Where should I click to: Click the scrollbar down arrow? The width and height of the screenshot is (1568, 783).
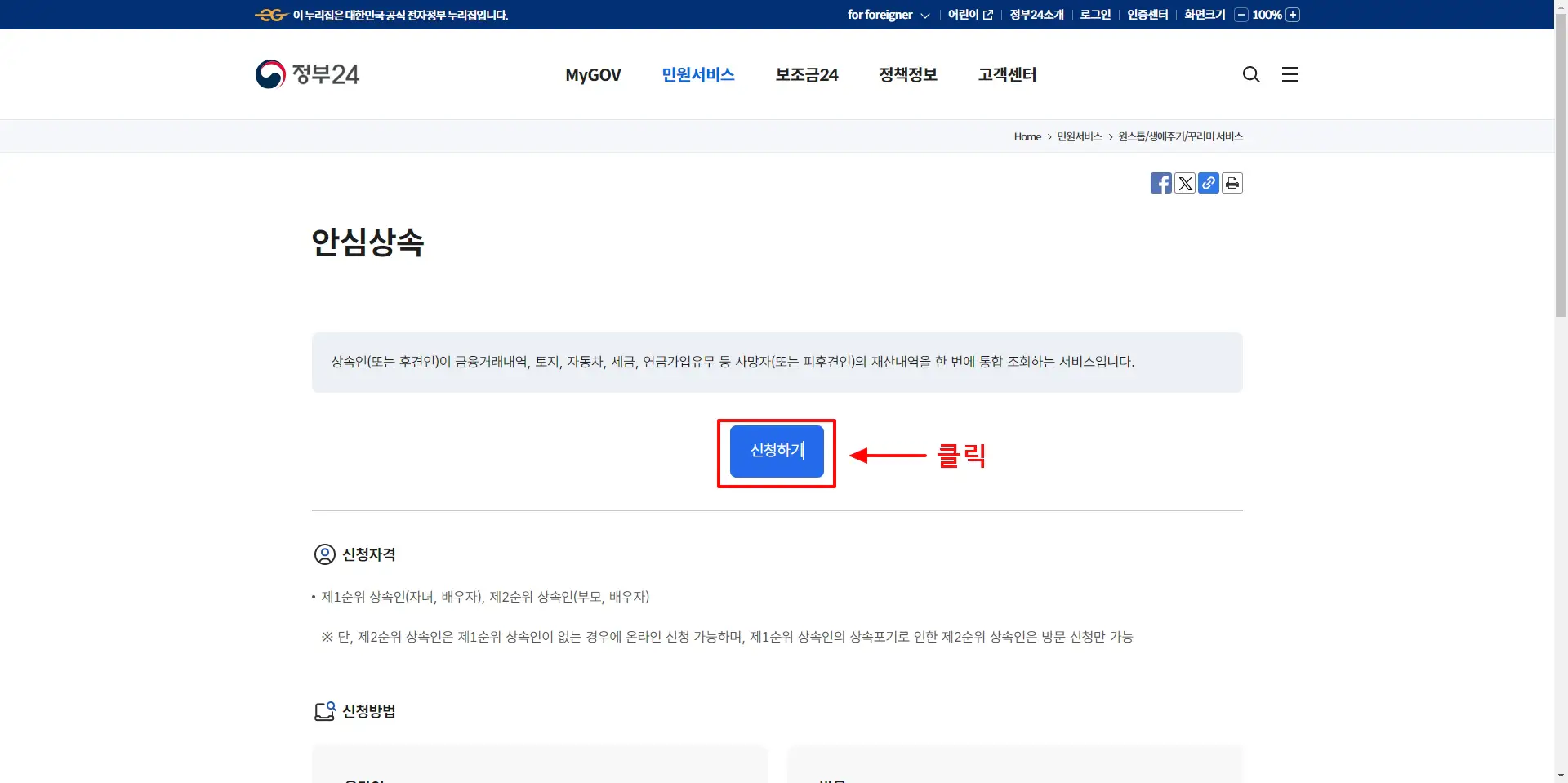tap(1561, 776)
